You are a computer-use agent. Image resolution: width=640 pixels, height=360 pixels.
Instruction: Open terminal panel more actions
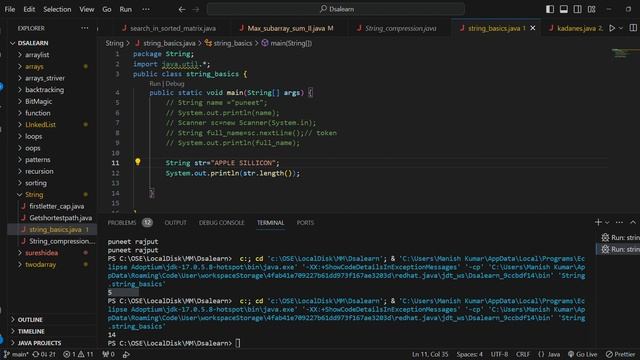pos(619,222)
